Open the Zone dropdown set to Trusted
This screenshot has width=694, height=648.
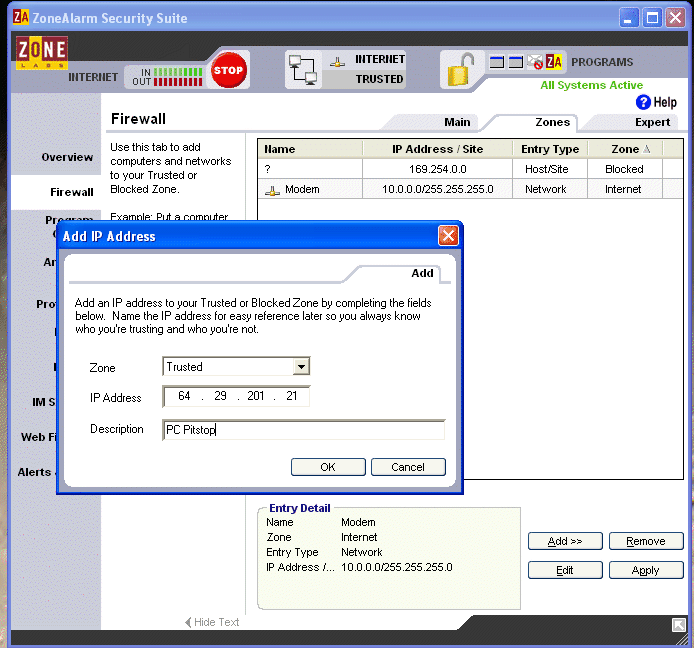(x=301, y=367)
